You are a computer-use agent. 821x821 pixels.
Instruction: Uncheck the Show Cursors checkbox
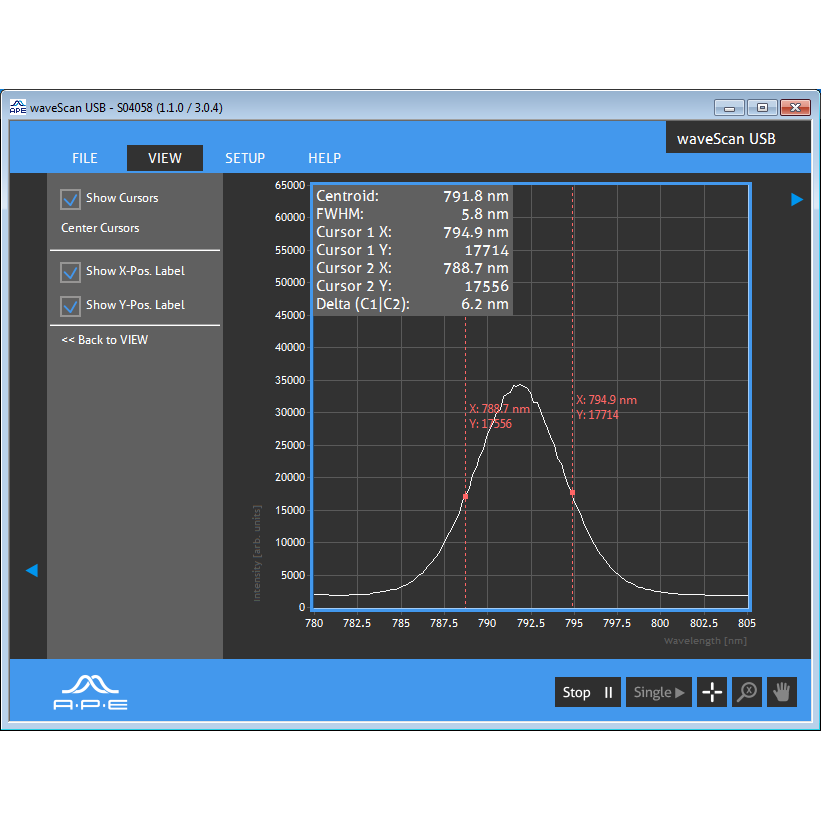[71, 199]
